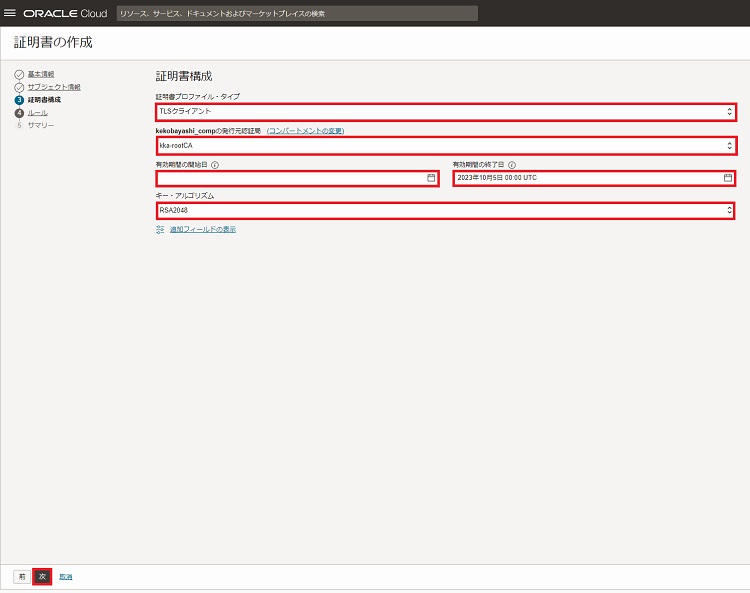Jump to the ルール wizard step

point(37,113)
